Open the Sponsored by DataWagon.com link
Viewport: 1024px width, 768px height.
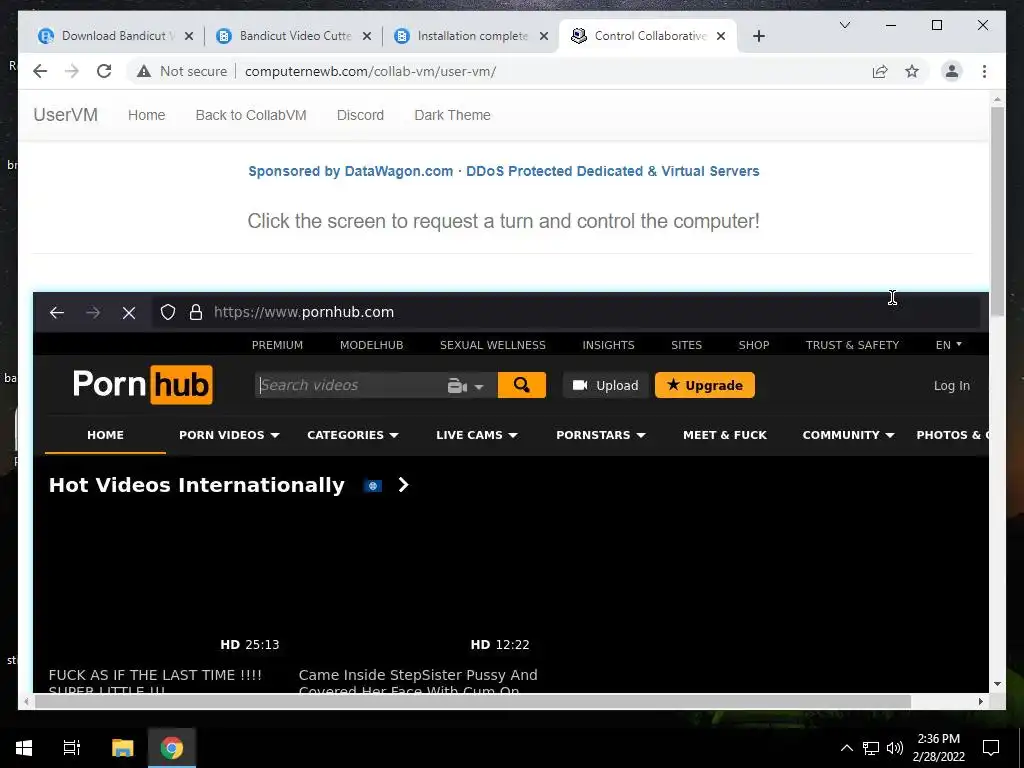504,171
